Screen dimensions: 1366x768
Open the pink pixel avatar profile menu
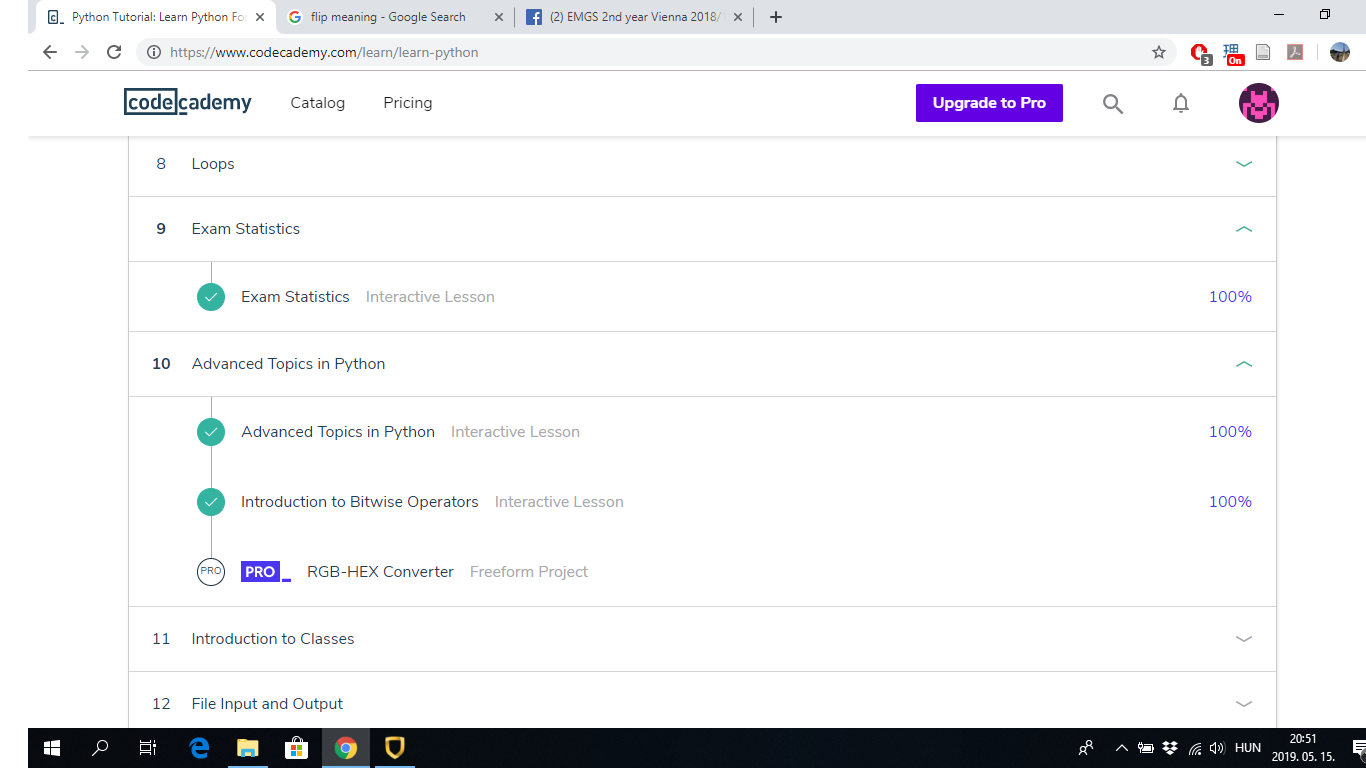[x=1259, y=103]
